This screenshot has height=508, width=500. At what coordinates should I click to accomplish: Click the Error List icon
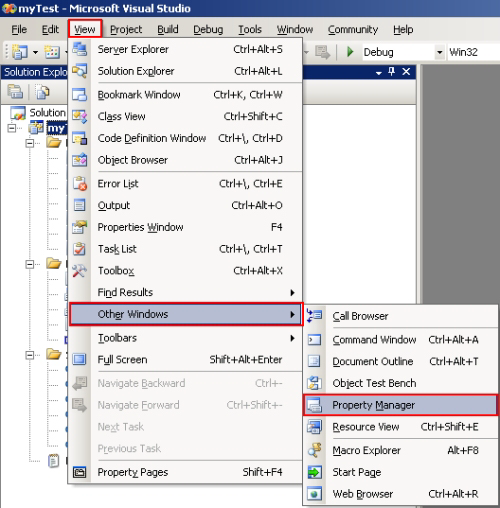(x=80, y=184)
